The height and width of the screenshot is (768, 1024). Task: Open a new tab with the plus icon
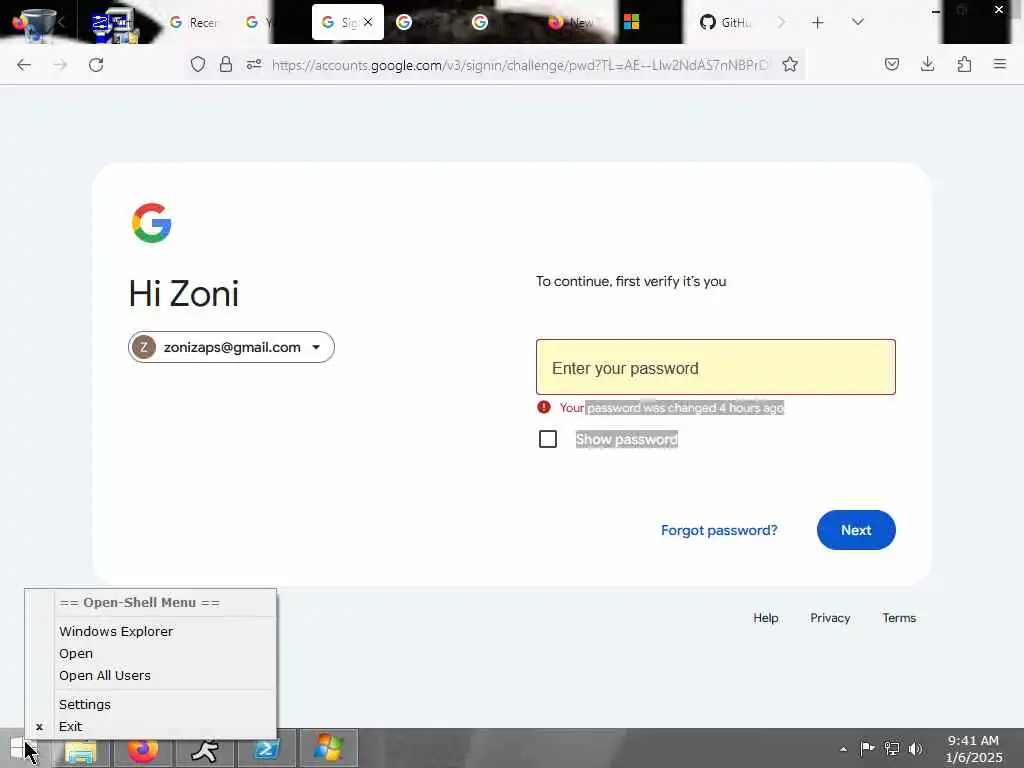818,23
